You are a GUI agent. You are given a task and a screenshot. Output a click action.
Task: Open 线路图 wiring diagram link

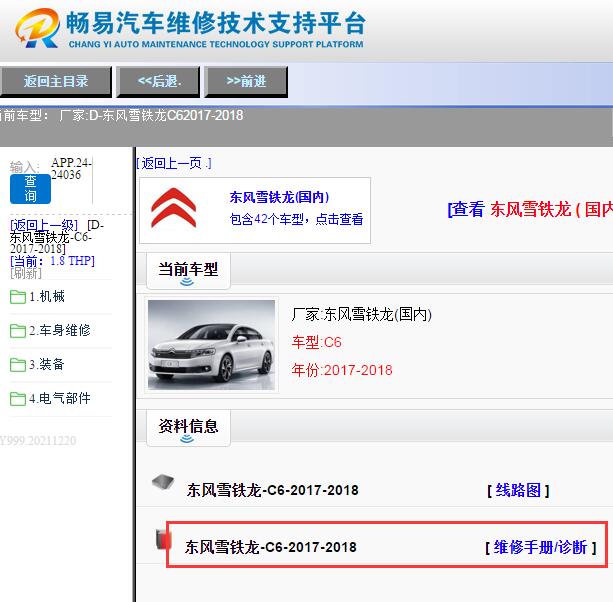coord(518,490)
